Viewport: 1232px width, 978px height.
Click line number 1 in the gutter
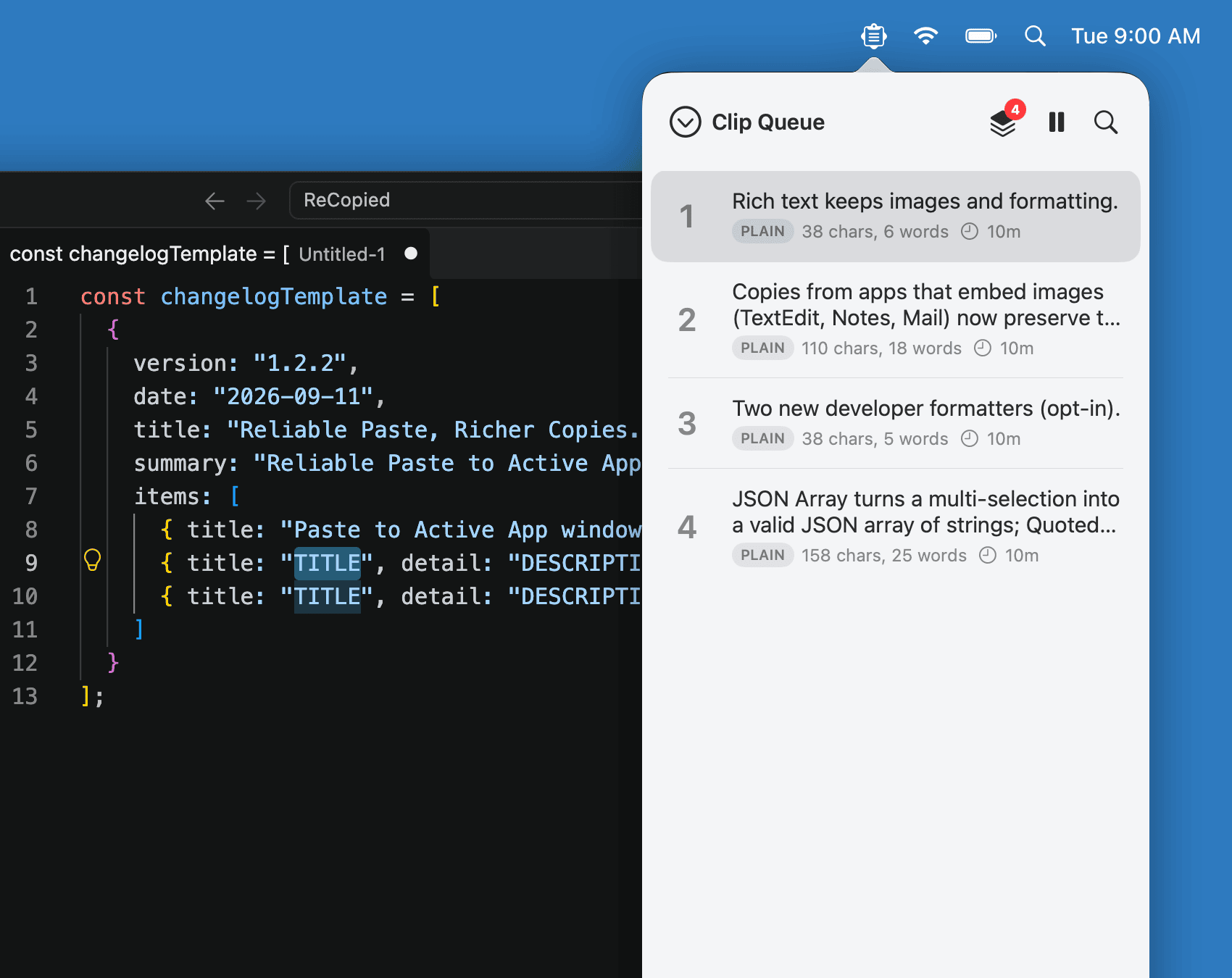31,296
